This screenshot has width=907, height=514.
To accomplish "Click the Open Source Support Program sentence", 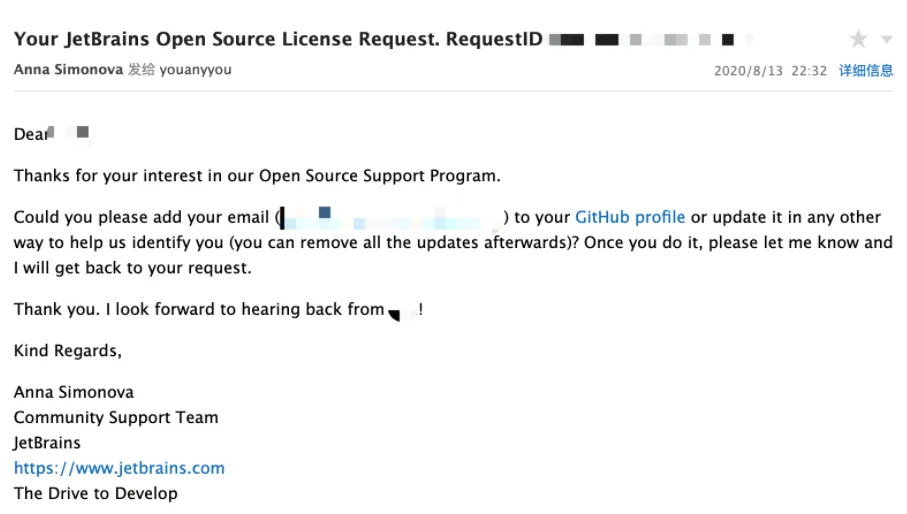I will 257,176.
